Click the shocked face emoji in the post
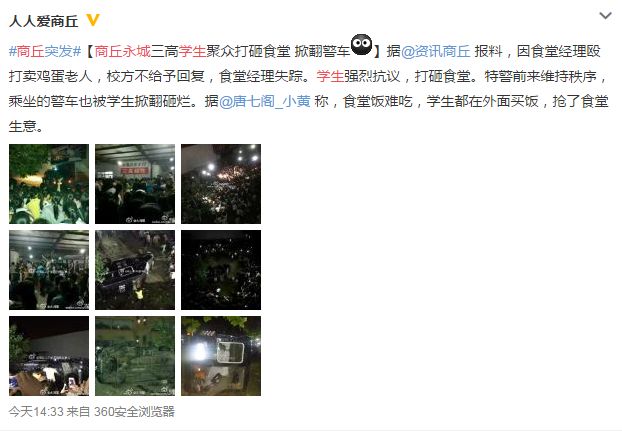The image size is (622, 434). click(x=361, y=45)
